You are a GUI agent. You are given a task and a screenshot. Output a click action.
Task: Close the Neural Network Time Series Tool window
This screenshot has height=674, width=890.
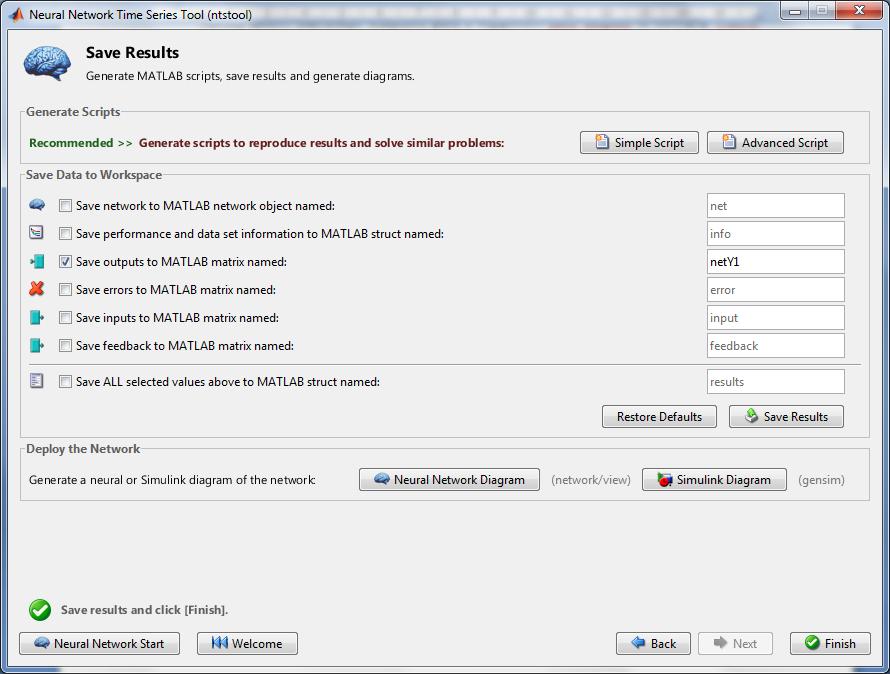tap(859, 11)
